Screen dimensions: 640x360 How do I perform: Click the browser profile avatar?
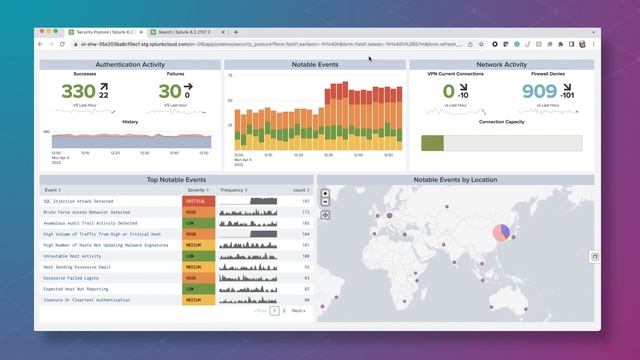click(582, 44)
